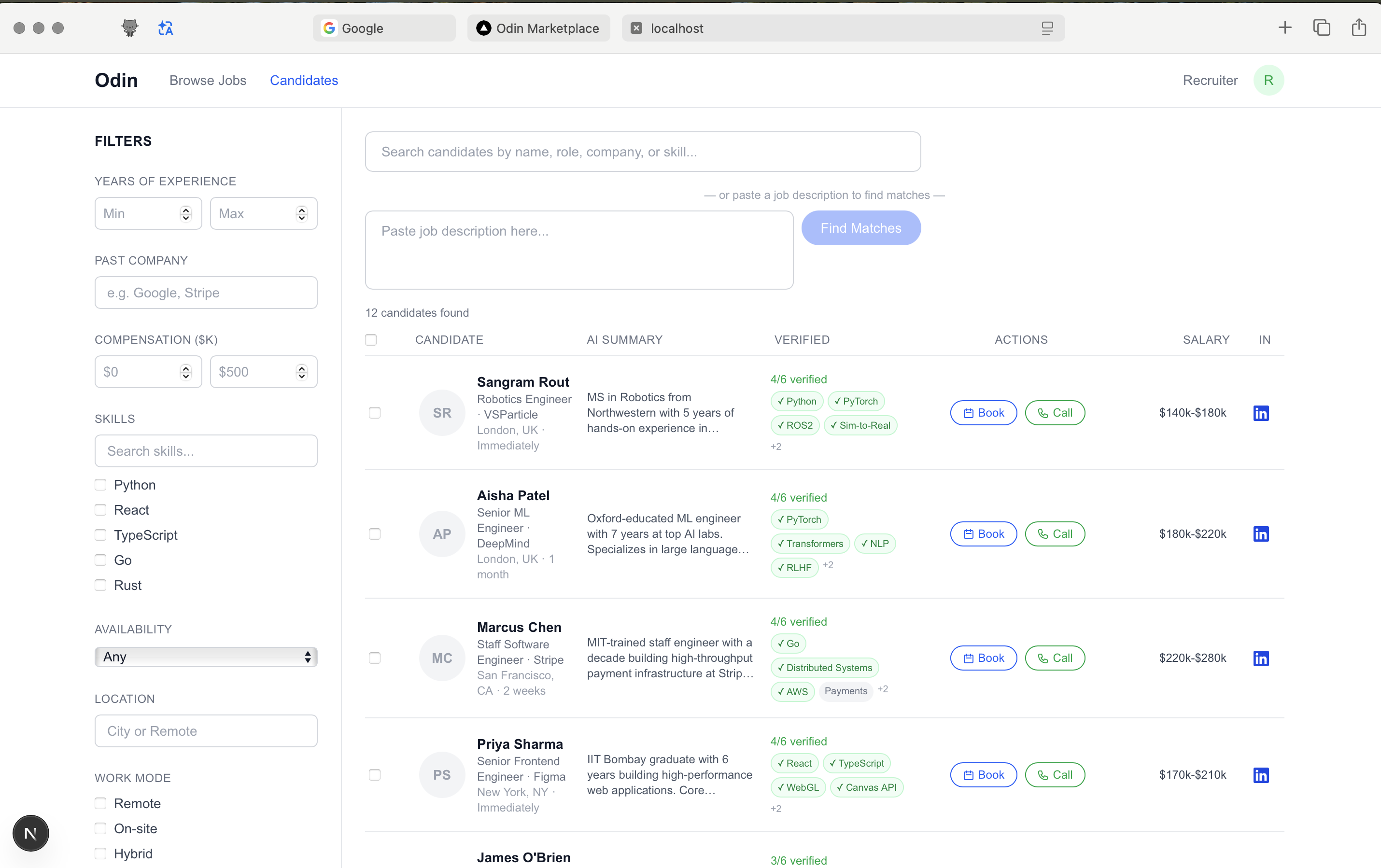
Task: Close the localhost tab via its X
Action: [x=636, y=28]
